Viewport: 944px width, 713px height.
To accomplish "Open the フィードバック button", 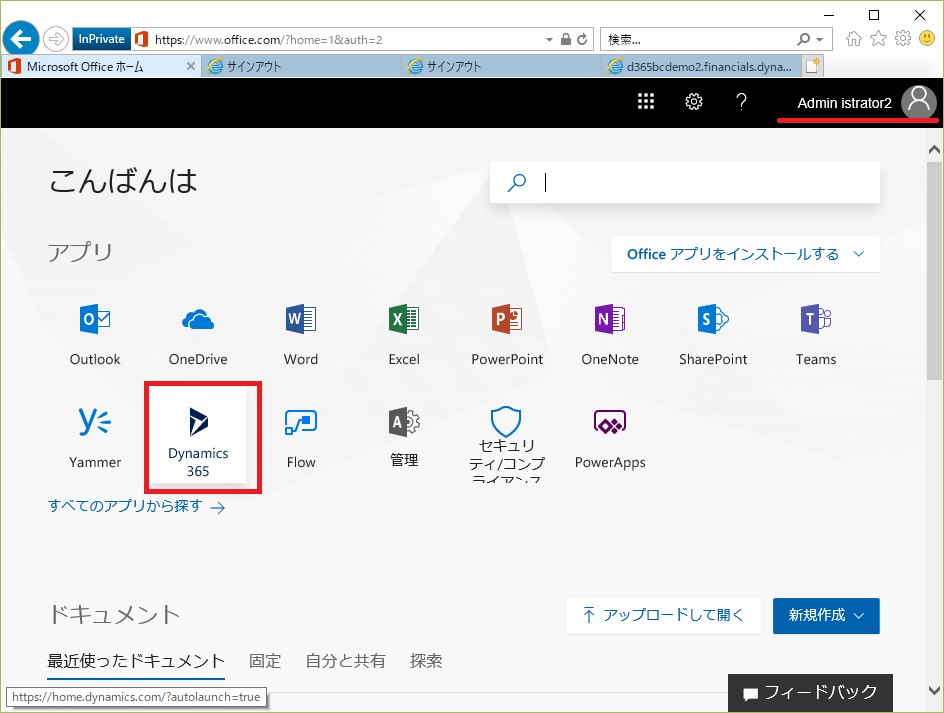I will (x=810, y=693).
